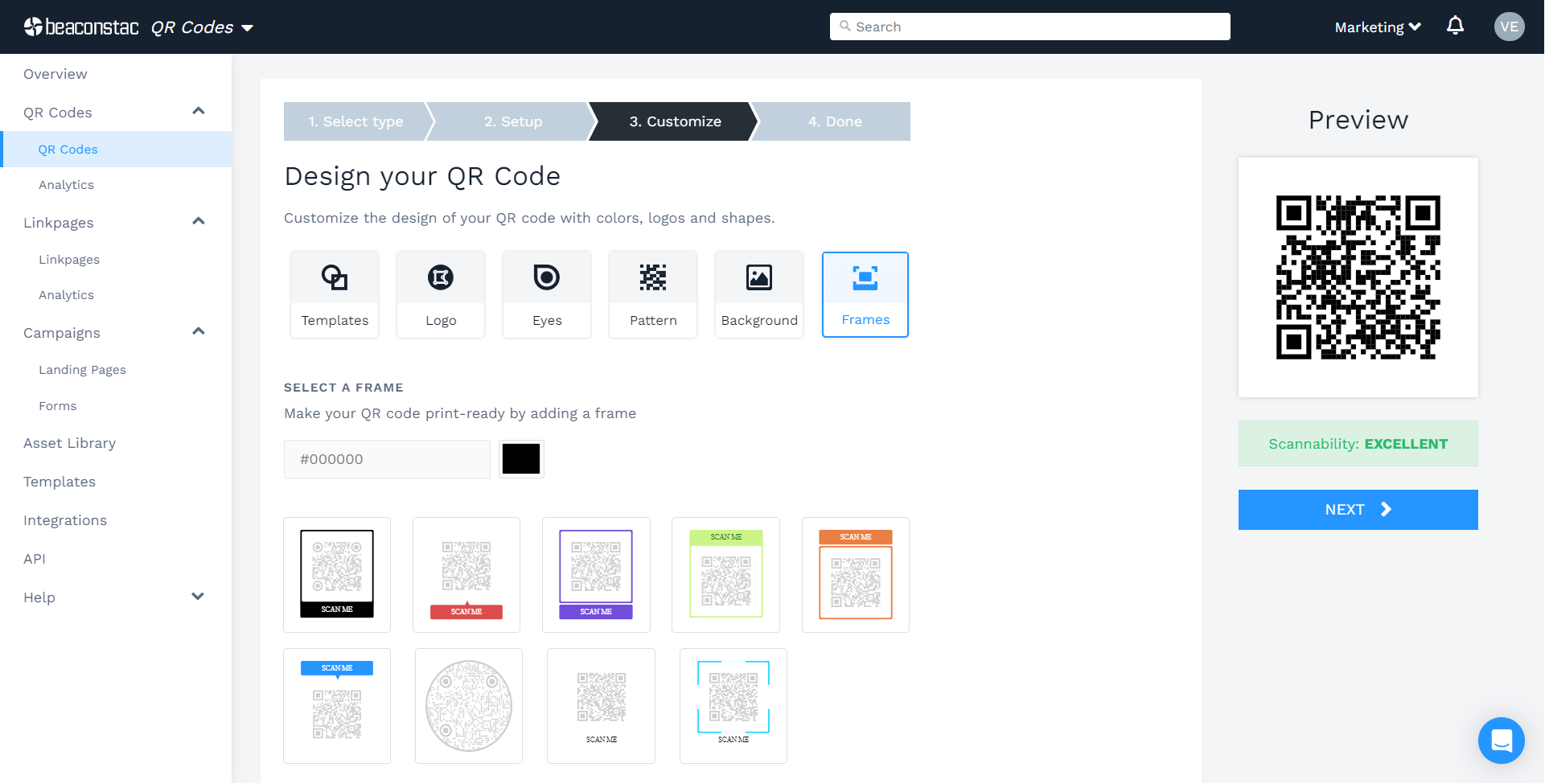Open the Asset Library page
The width and height of the screenshot is (1545, 784).
(69, 443)
